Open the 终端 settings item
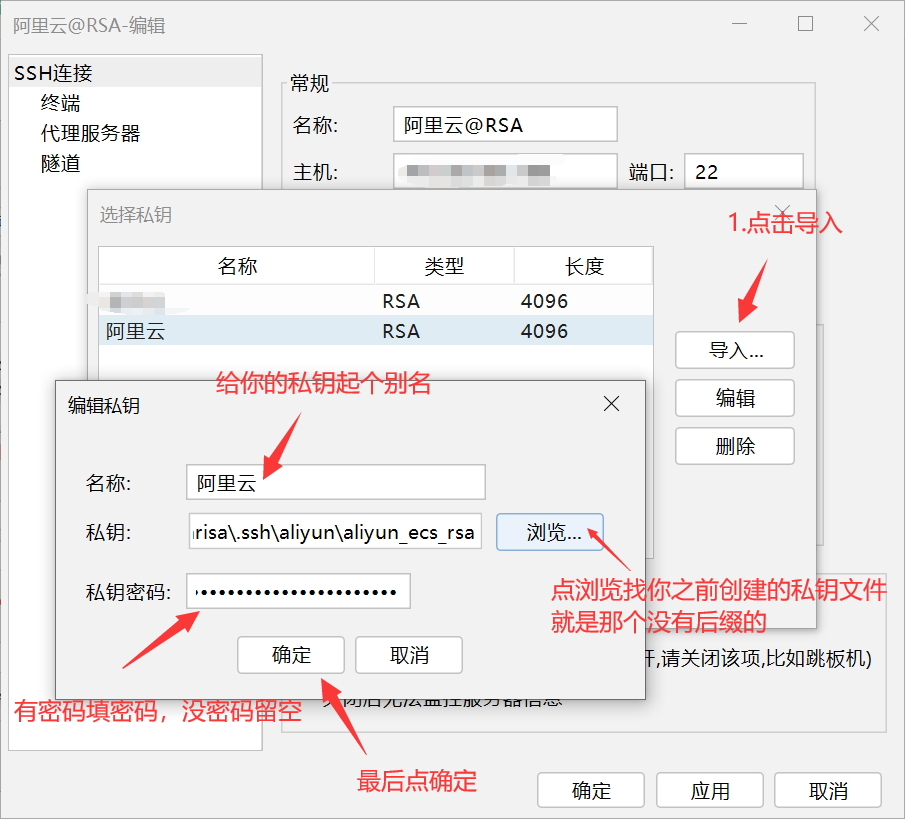The width and height of the screenshot is (905, 819). (60, 103)
